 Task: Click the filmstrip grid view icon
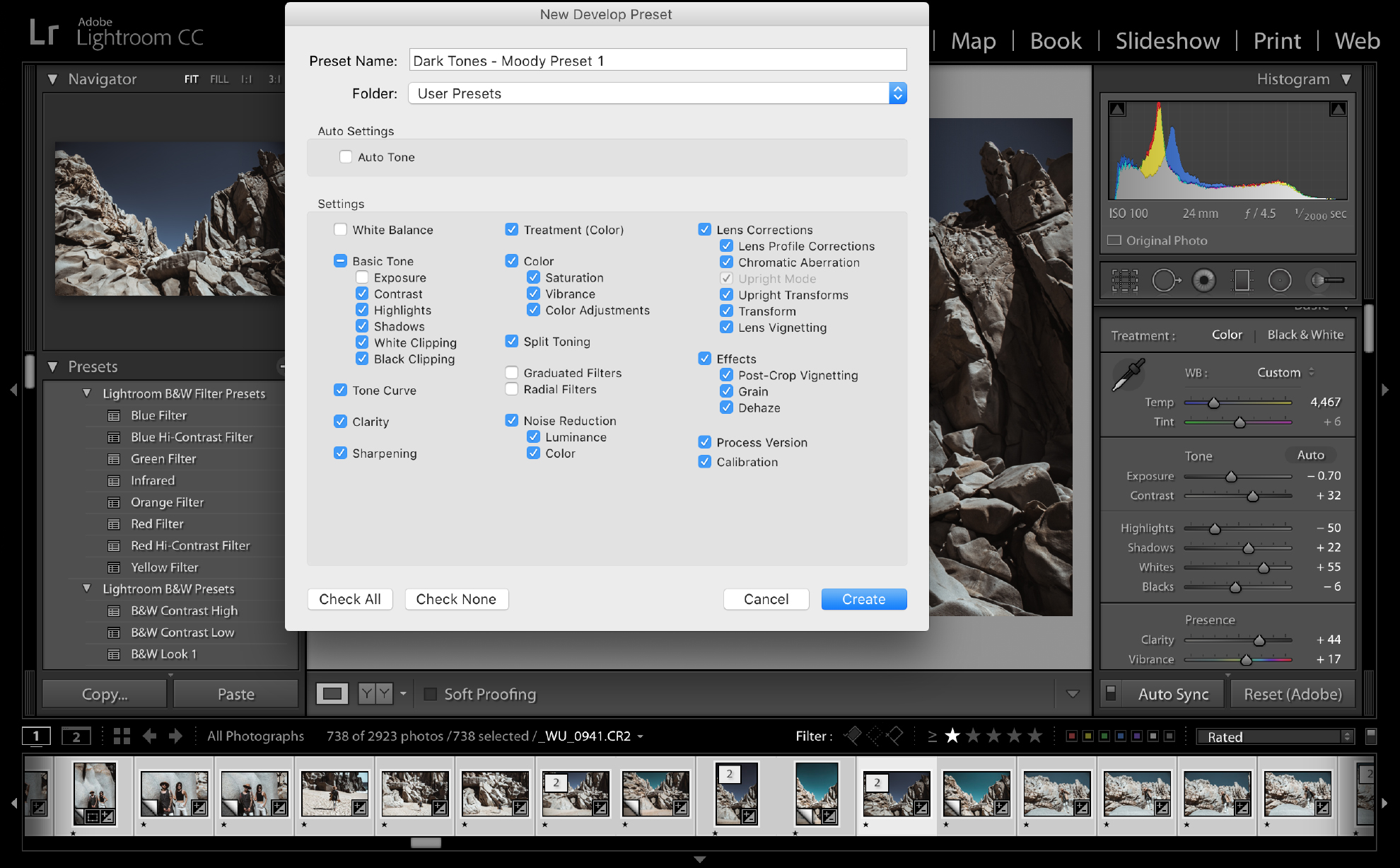(x=122, y=736)
